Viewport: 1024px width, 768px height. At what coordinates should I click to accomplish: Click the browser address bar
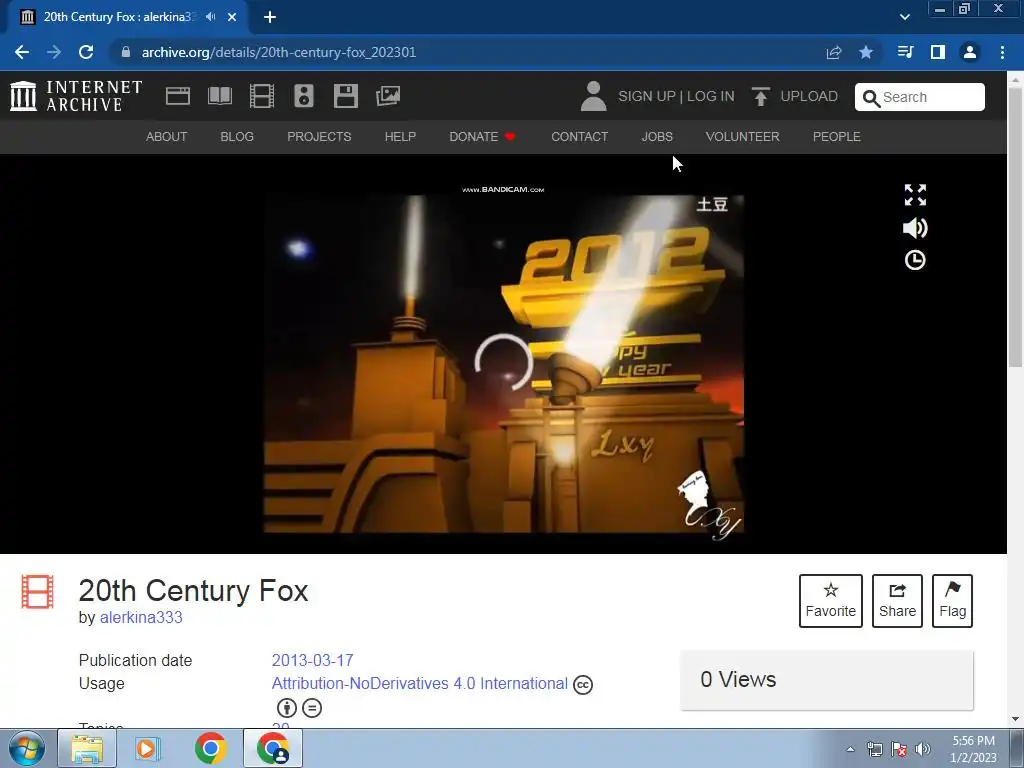point(470,52)
